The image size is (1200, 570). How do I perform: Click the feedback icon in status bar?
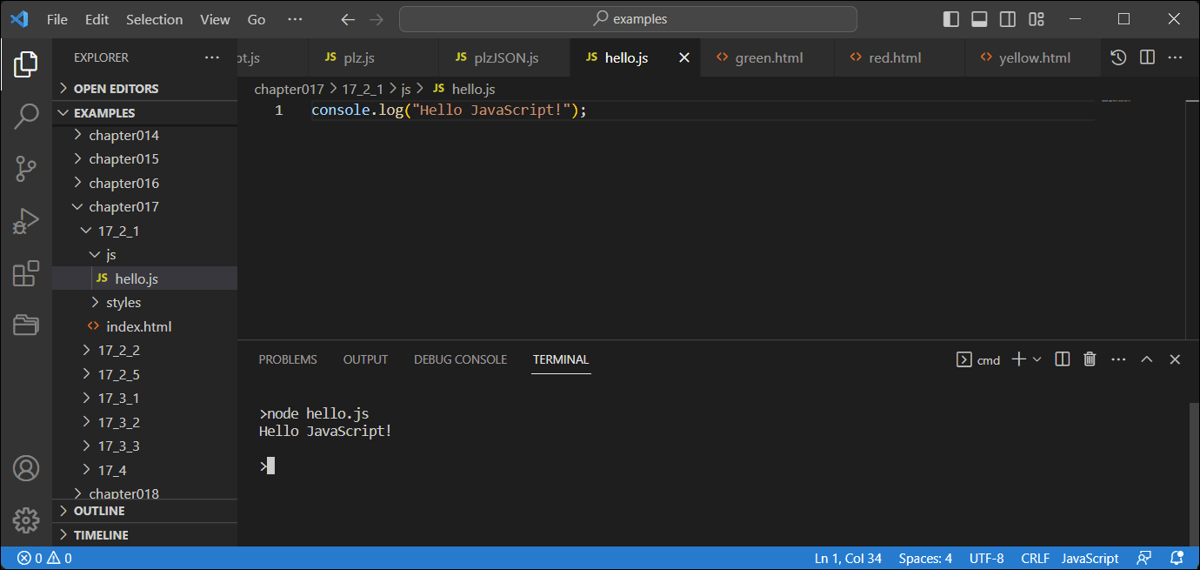tap(1144, 558)
